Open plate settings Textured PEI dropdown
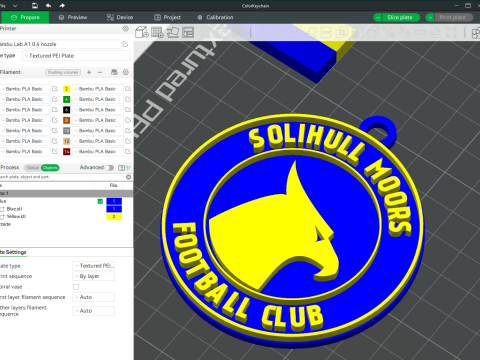Image resolution: width=480 pixels, height=360 pixels. tap(94, 266)
